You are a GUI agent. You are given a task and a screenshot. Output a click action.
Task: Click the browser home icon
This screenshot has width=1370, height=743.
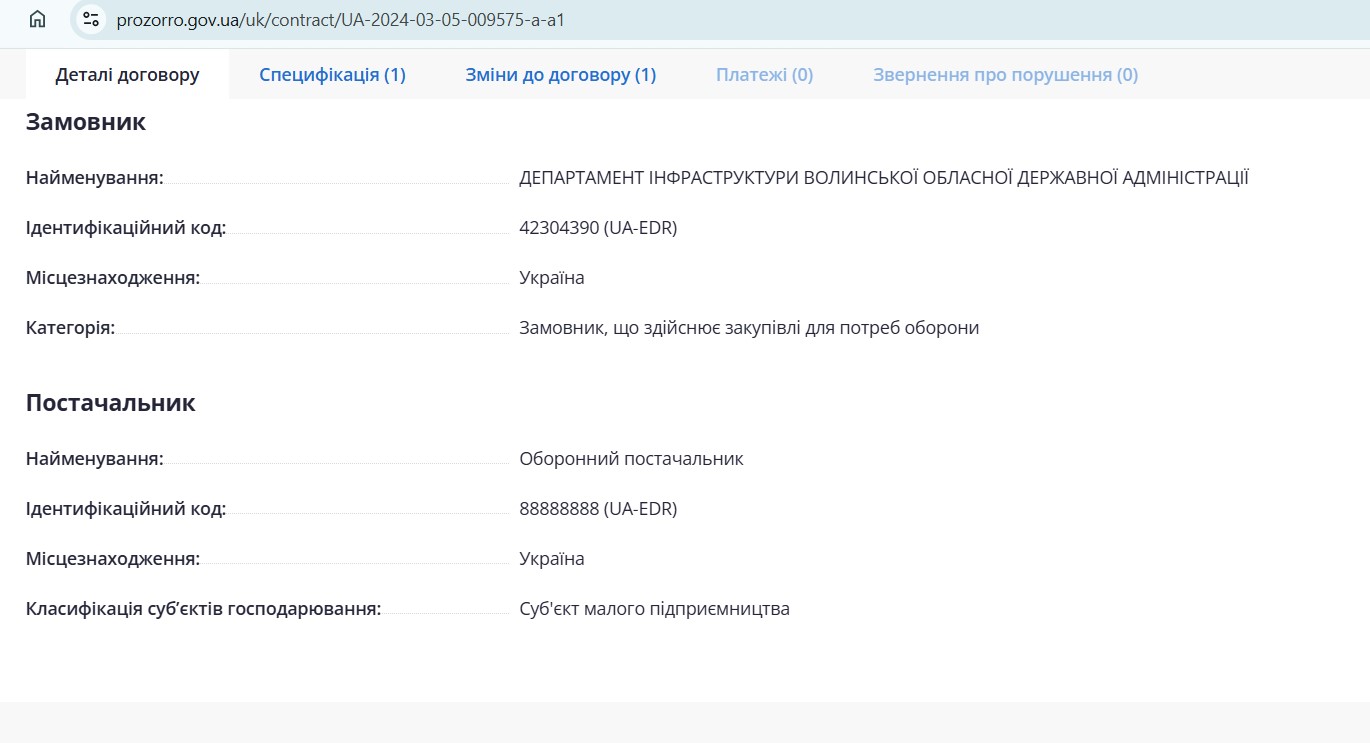click(37, 19)
